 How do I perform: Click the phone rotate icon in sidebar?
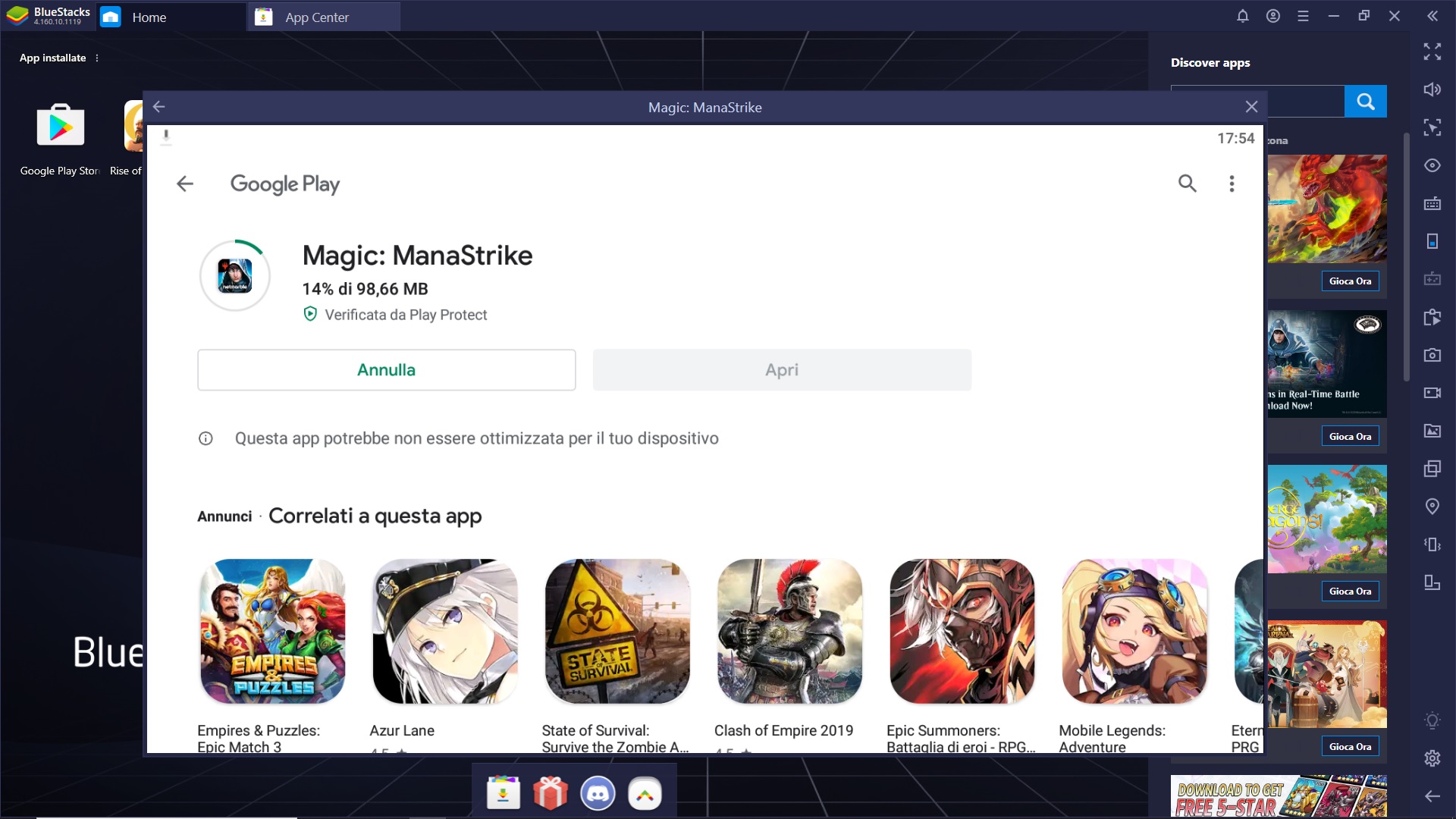tap(1432, 241)
